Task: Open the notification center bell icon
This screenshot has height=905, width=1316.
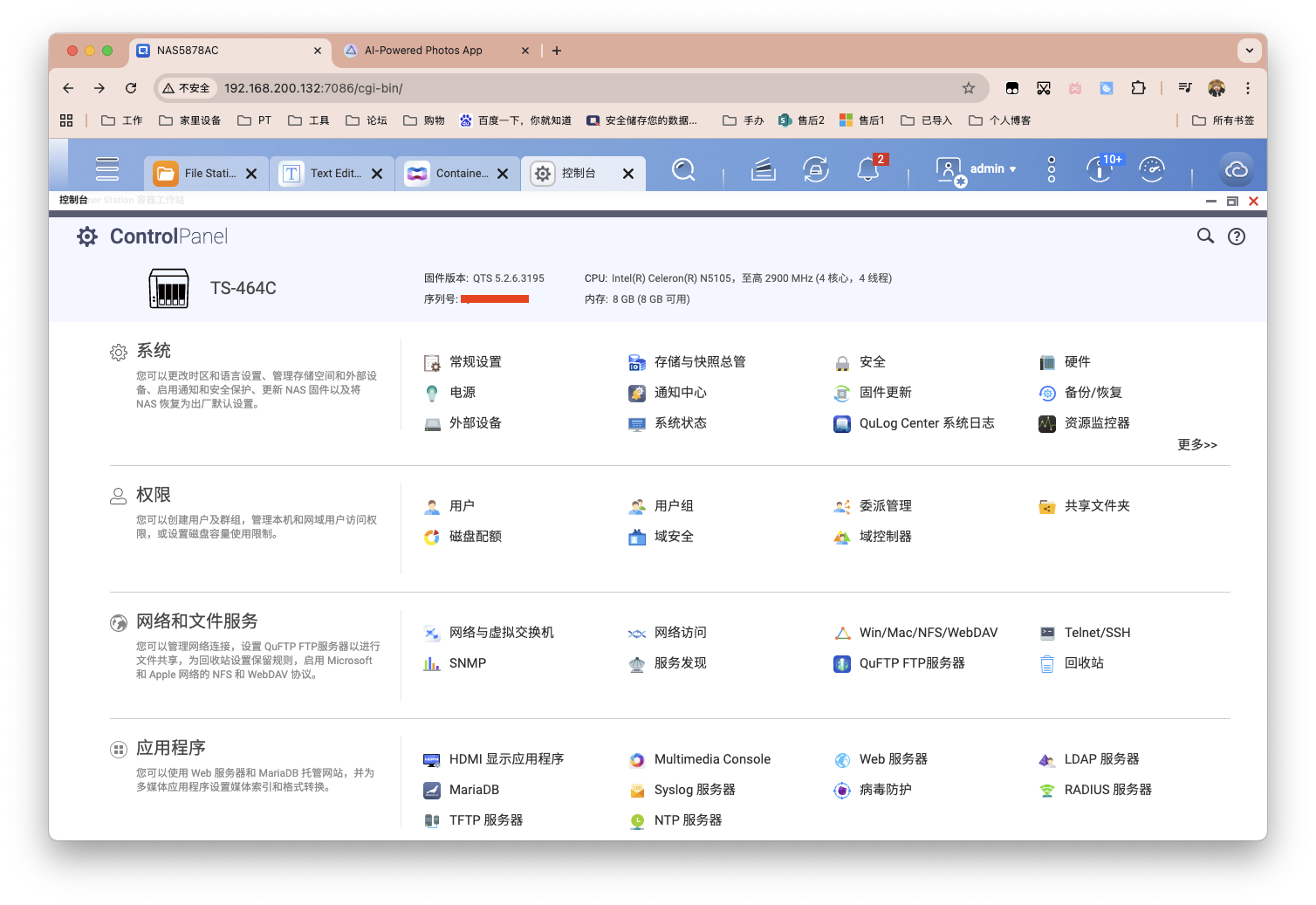Action: [867, 169]
